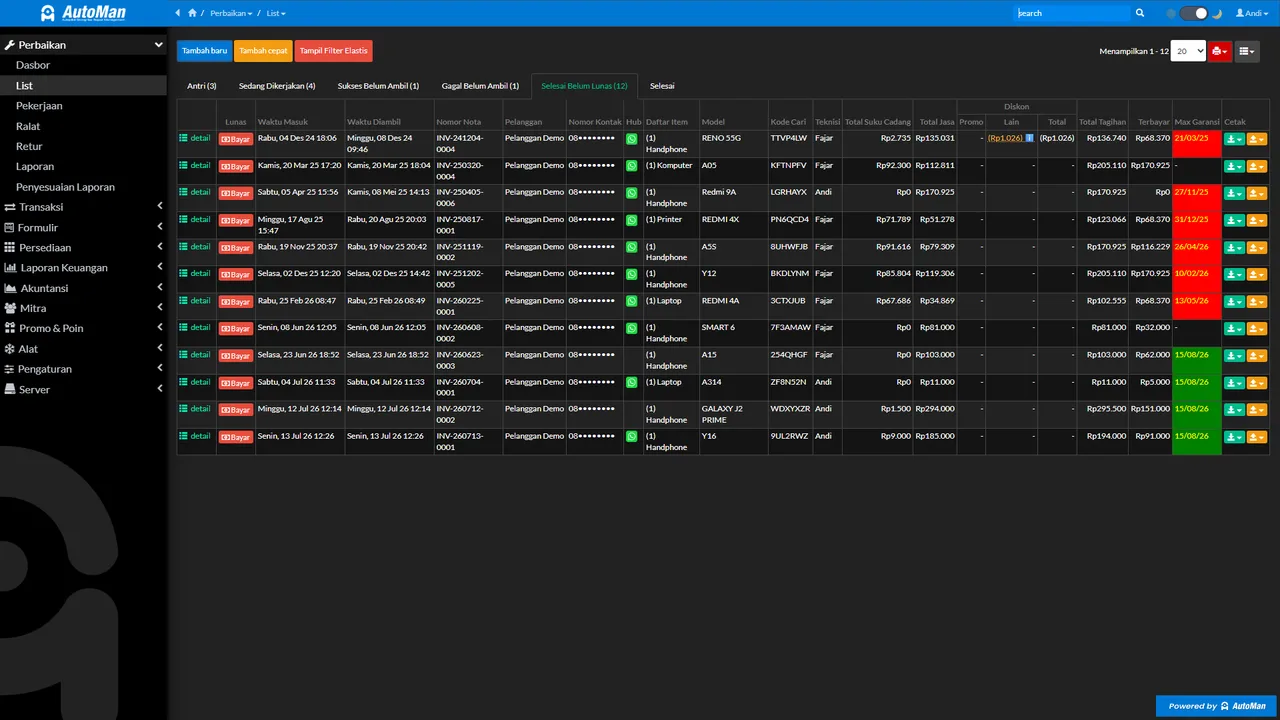Viewport: 1280px width, 720px height.
Task: Switch to the Antri (3) tab
Action: (202, 86)
